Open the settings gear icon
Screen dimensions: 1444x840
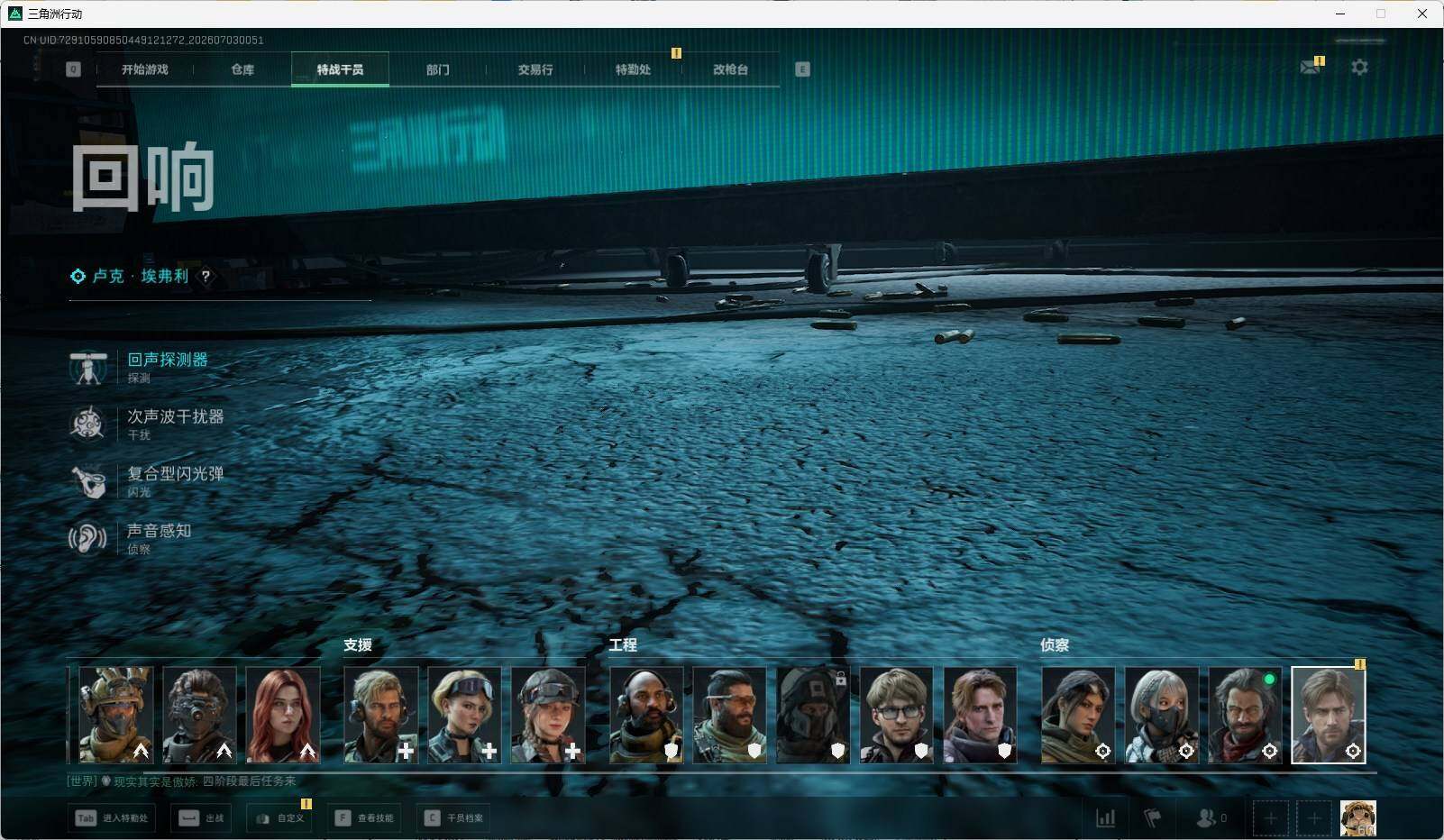pos(1359,68)
